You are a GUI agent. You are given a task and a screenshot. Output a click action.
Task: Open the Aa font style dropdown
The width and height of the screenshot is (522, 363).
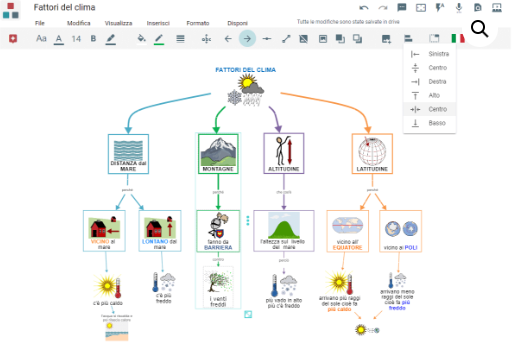[x=41, y=39]
